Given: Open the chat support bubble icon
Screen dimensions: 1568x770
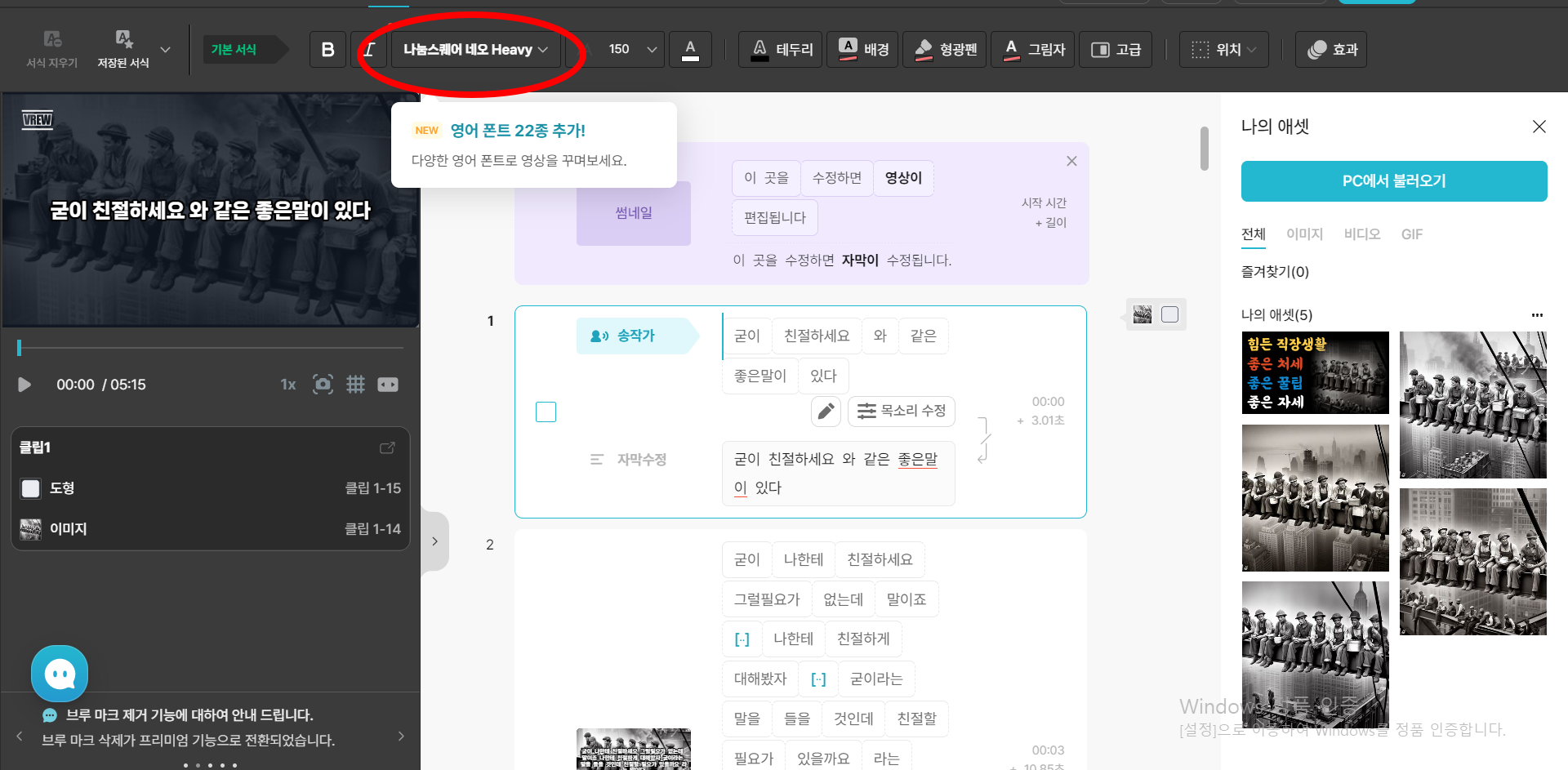Looking at the screenshot, I should coord(60,674).
